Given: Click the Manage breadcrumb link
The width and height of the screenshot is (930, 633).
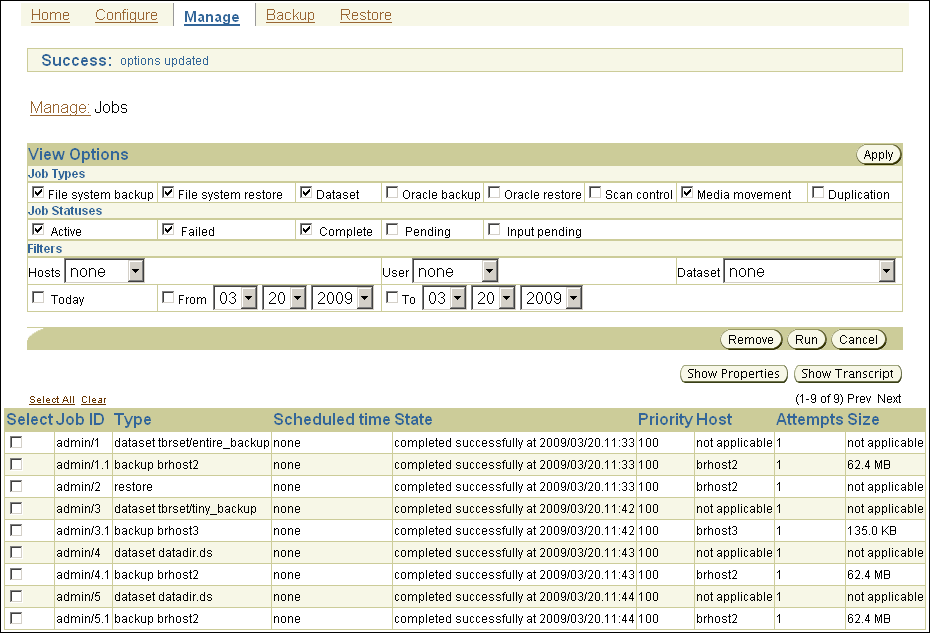Looking at the screenshot, I should pyautogui.click(x=59, y=107).
